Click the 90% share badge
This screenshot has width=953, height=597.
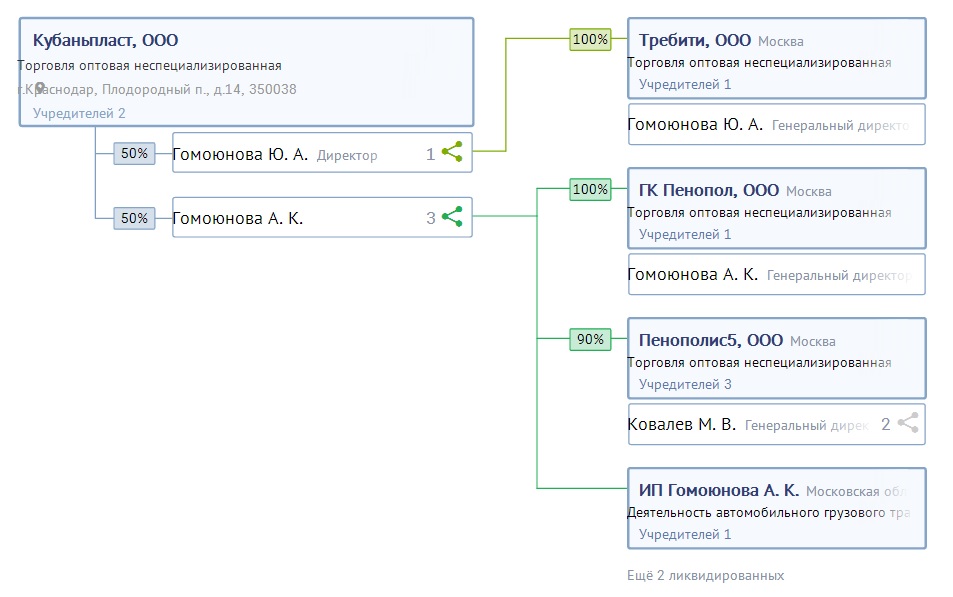tap(590, 339)
